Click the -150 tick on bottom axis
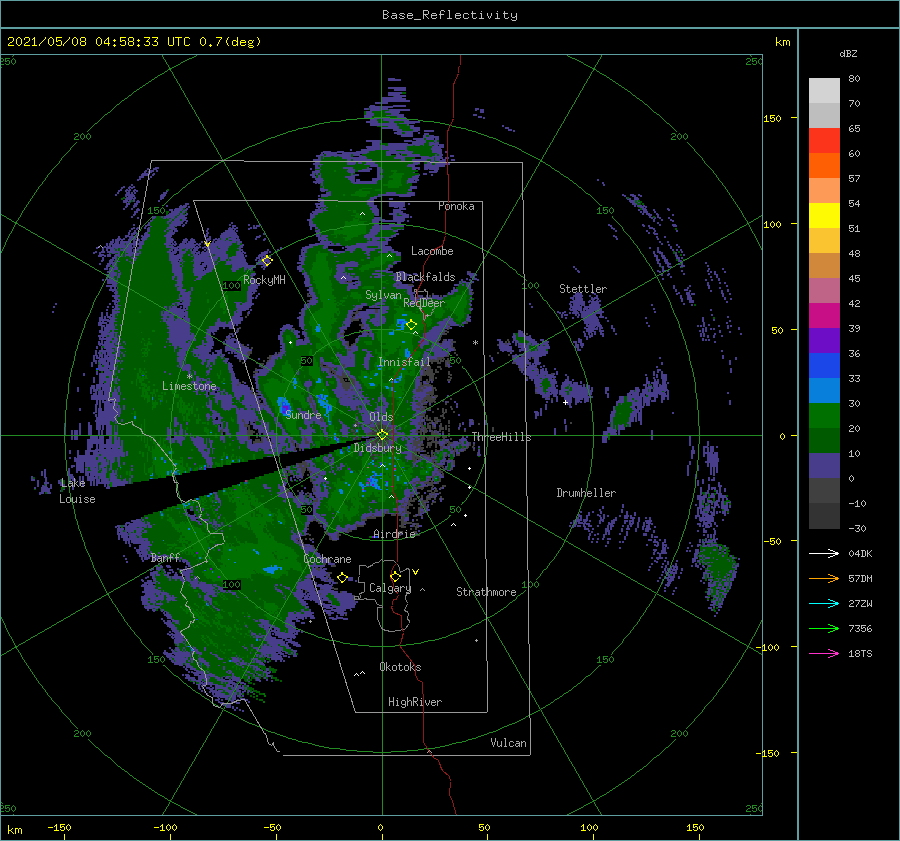This screenshot has width=900, height=841. tap(59, 827)
